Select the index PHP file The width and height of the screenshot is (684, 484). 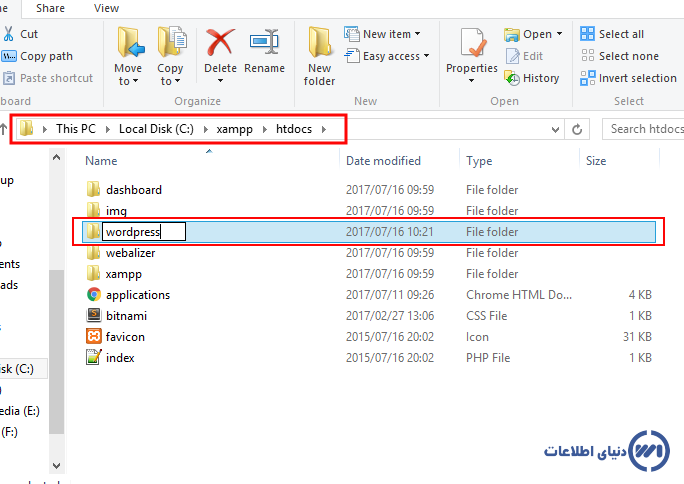[120, 358]
